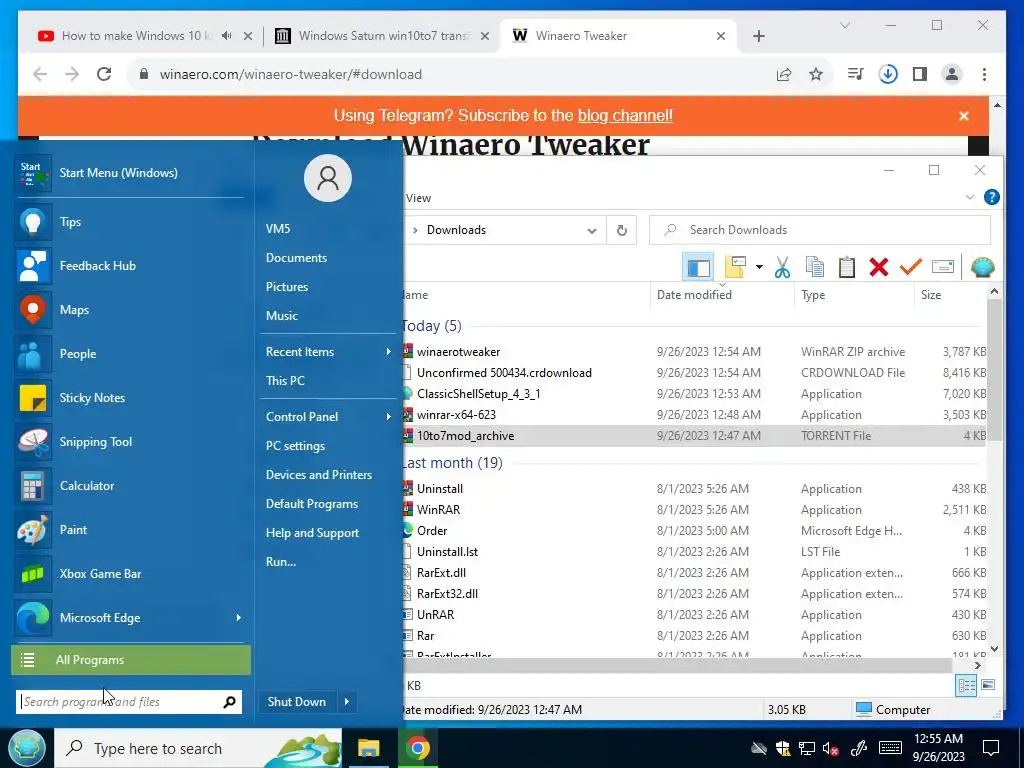Expand Control Panel submenu

coord(389,417)
